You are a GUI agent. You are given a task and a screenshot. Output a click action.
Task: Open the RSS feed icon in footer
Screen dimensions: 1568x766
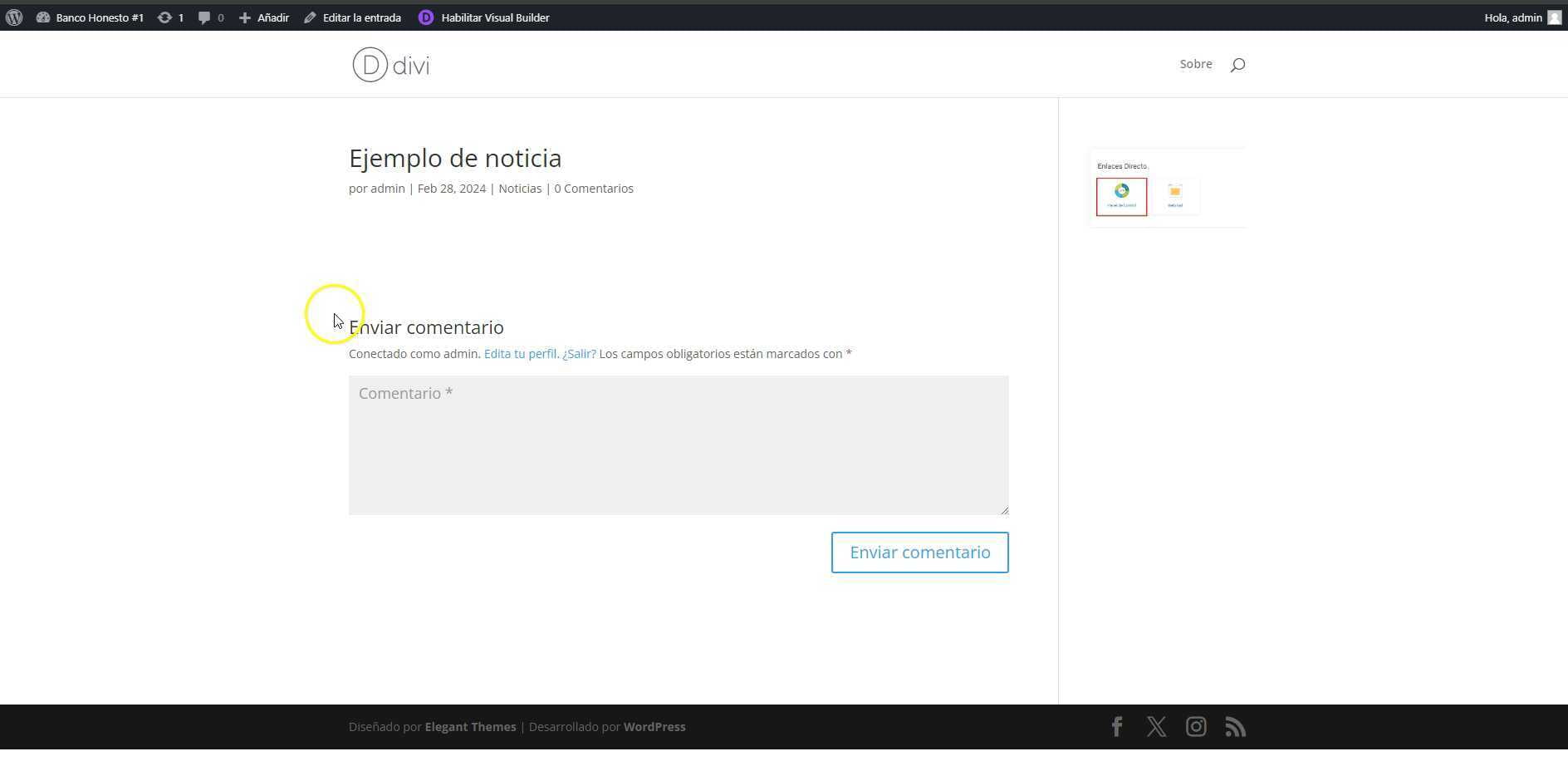pos(1236,727)
